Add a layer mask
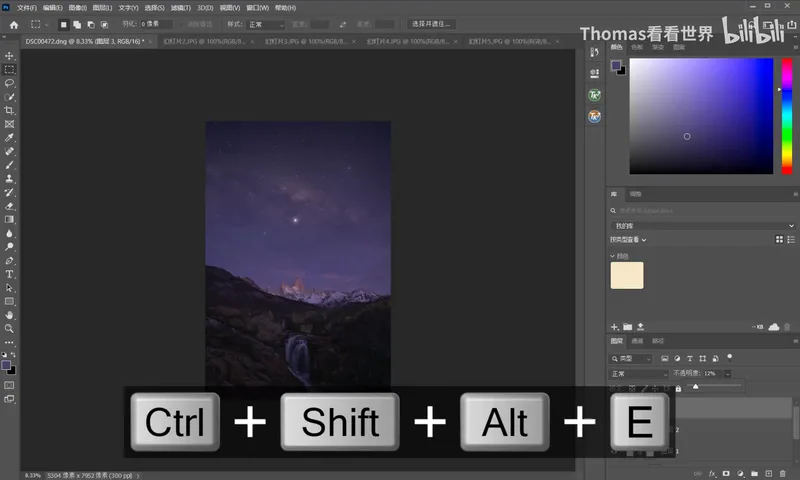Viewport: 800px width, 480px height. pos(726,474)
